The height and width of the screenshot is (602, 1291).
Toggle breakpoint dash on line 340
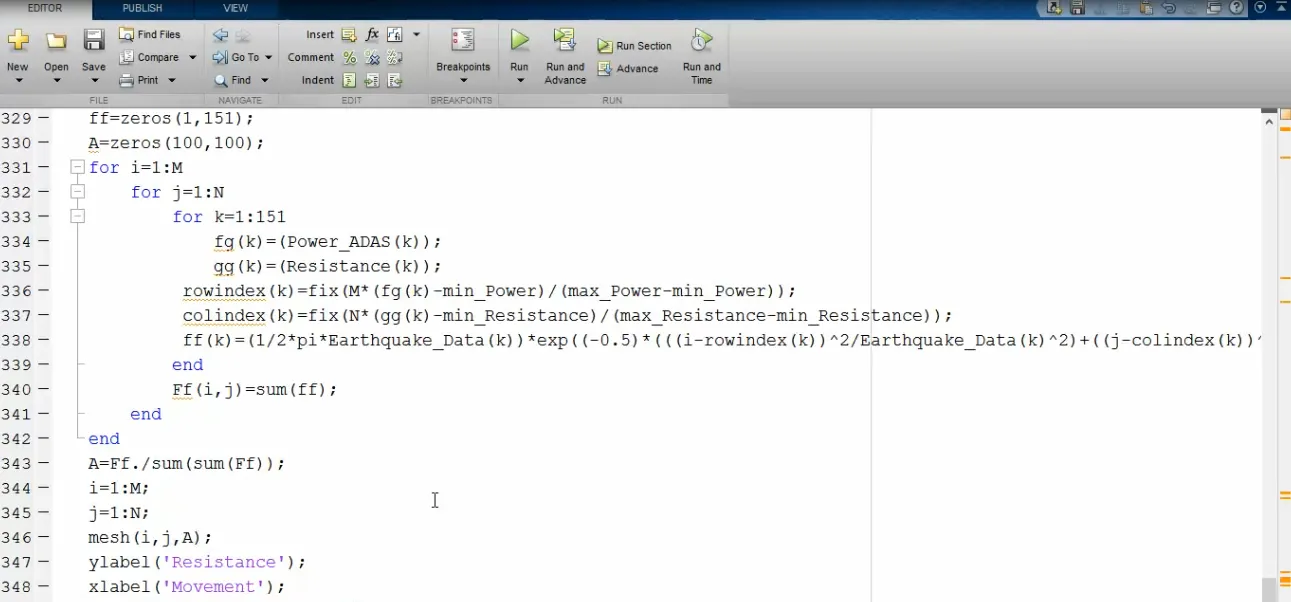point(43,390)
